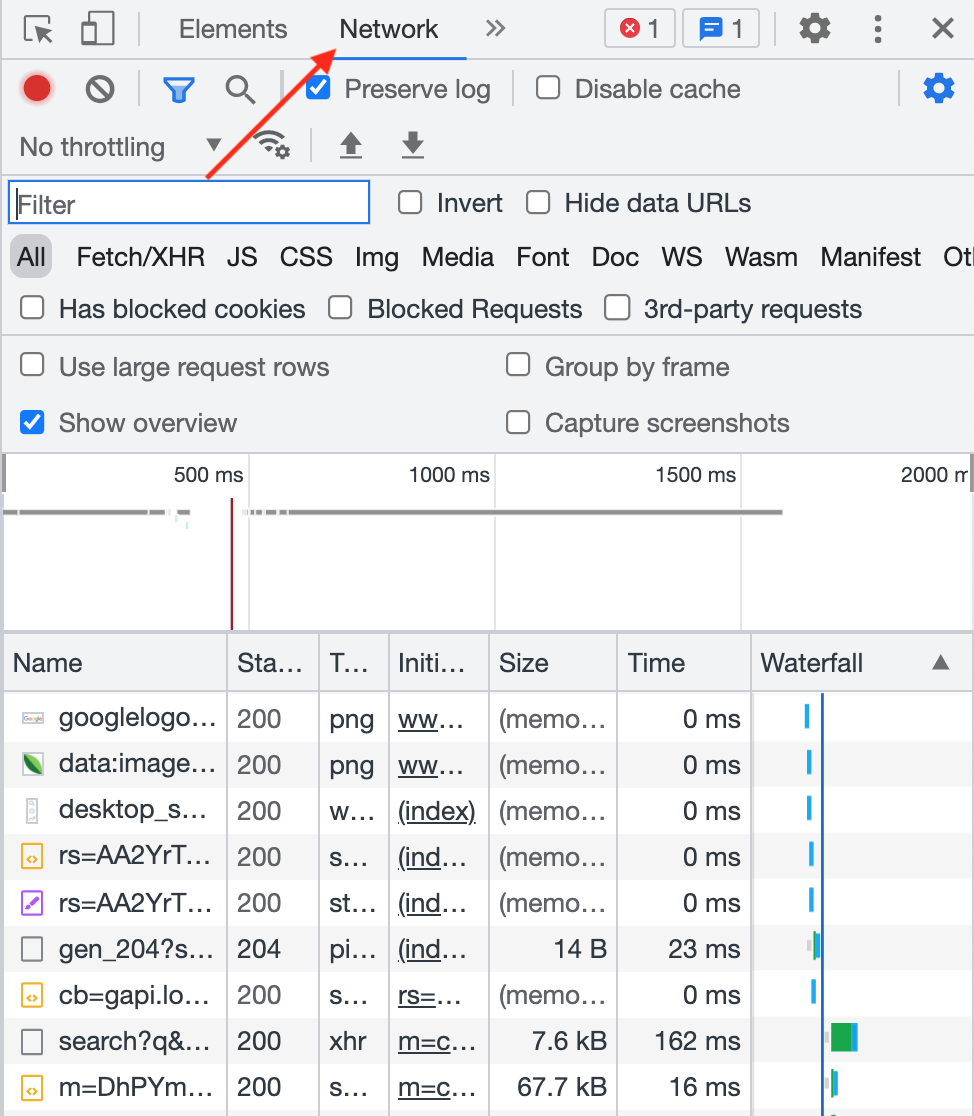This screenshot has height=1116, width=974.
Task: Select the cb=gapi.lo request row
Action: 488,995
